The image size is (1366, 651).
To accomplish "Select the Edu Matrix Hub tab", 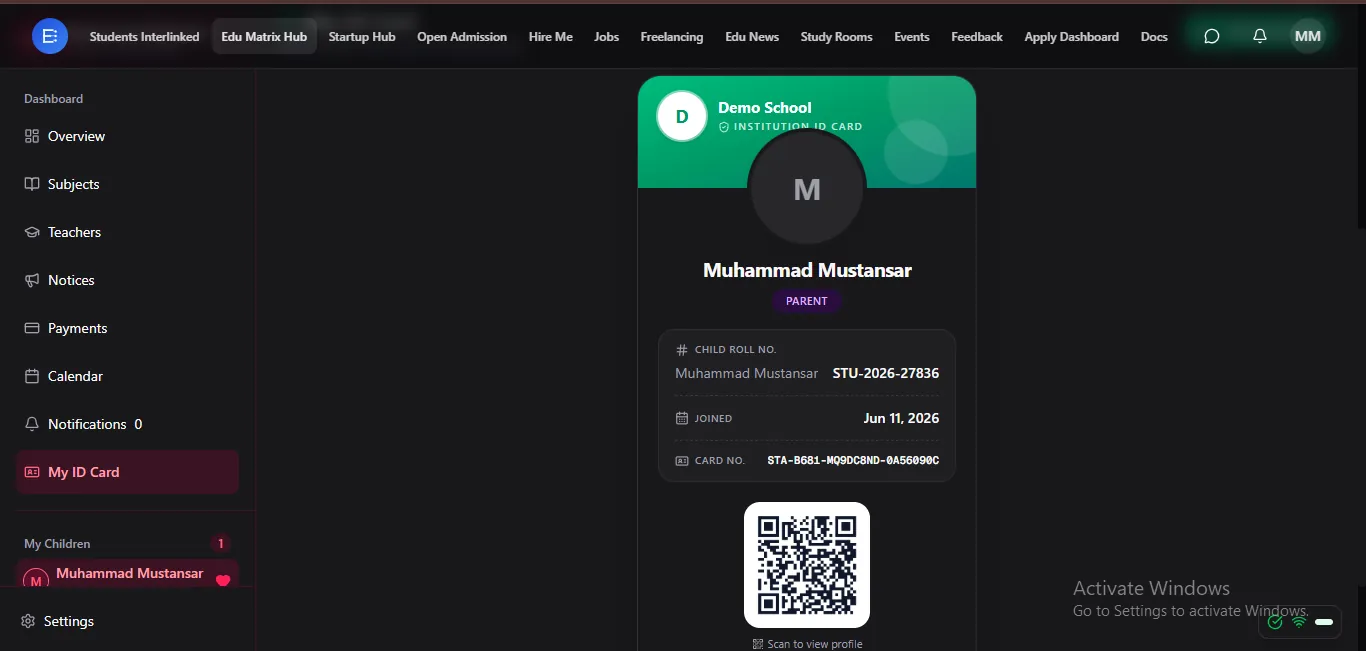I will (x=264, y=36).
